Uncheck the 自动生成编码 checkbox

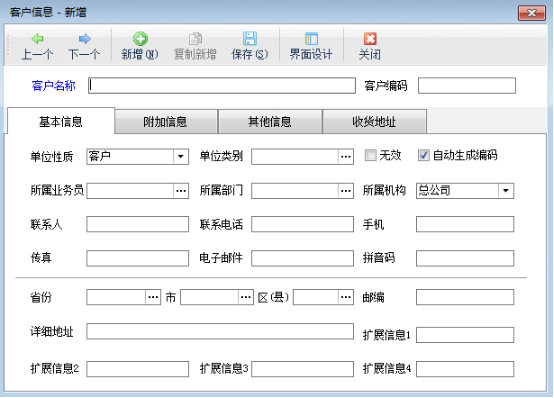click(x=424, y=155)
